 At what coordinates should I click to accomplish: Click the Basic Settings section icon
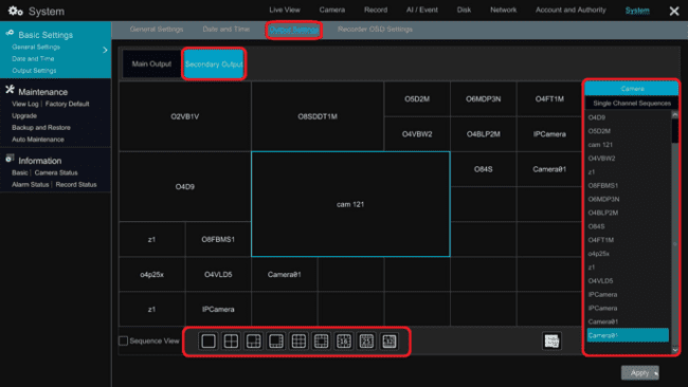click(10, 33)
